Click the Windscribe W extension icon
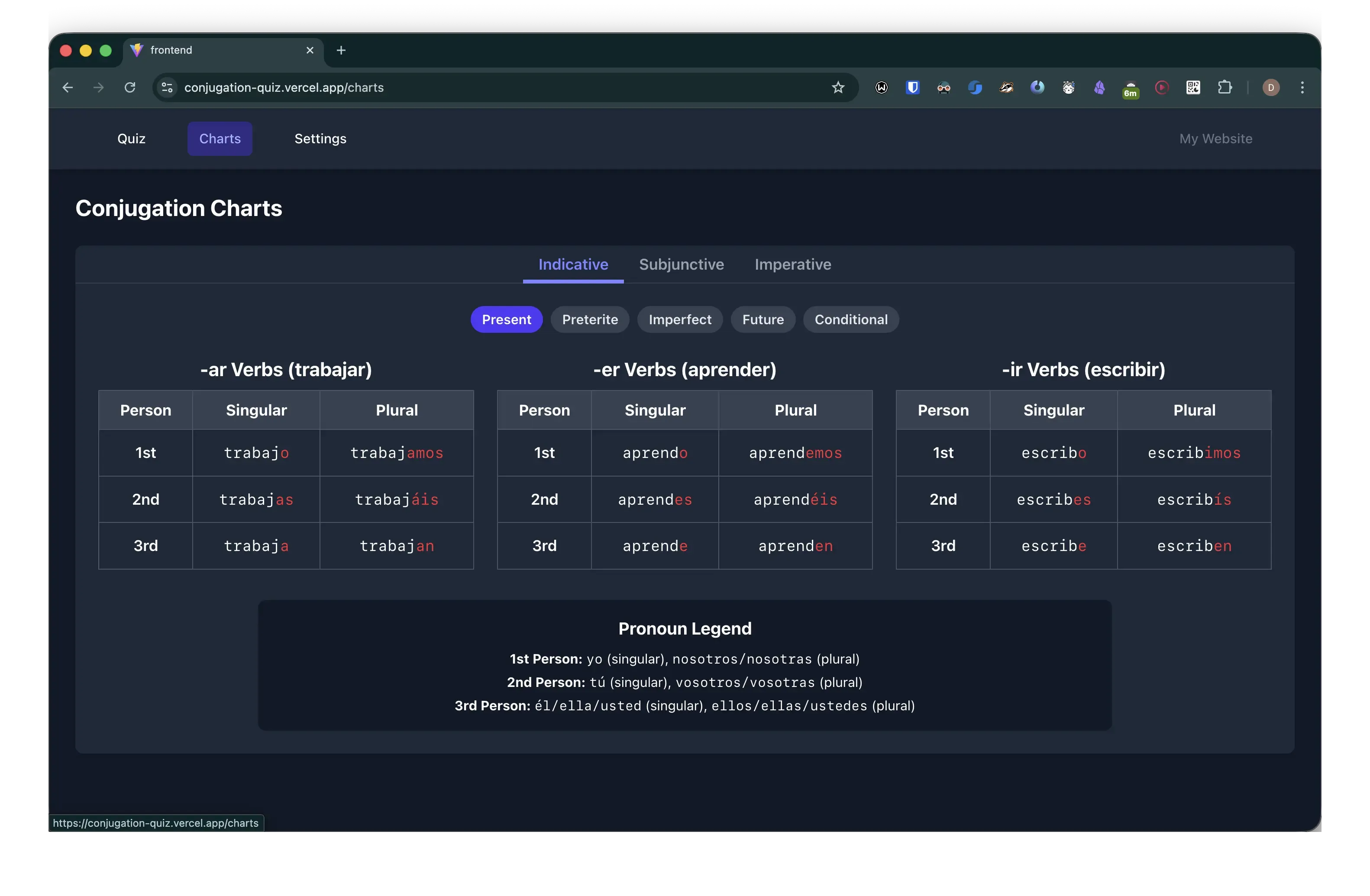 [x=881, y=87]
